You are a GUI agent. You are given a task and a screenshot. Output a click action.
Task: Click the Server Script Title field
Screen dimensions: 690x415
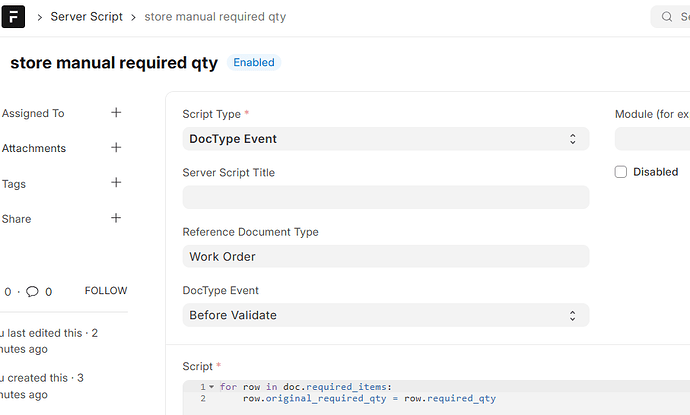(385, 197)
